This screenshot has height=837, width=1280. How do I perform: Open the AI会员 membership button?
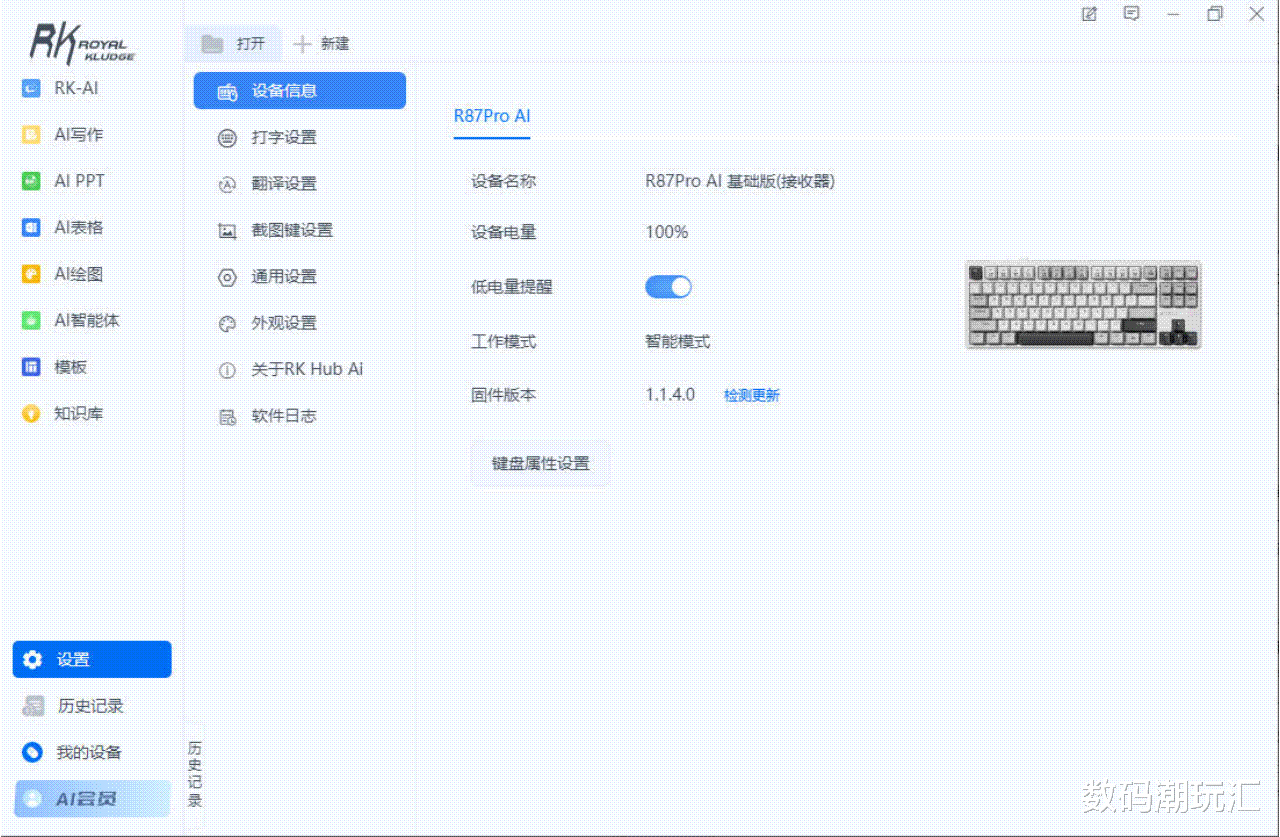pos(92,799)
